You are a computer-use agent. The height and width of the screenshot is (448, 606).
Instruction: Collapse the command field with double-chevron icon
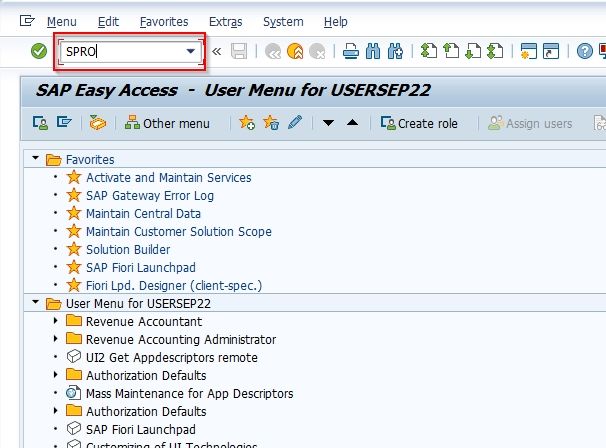pyautogui.click(x=216, y=51)
